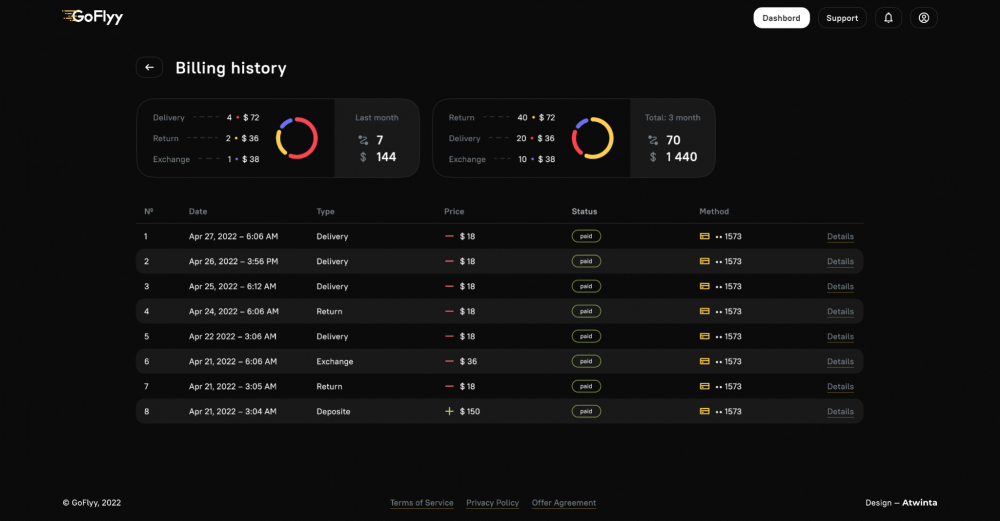Click the GoFlyy logo

pos(92,17)
